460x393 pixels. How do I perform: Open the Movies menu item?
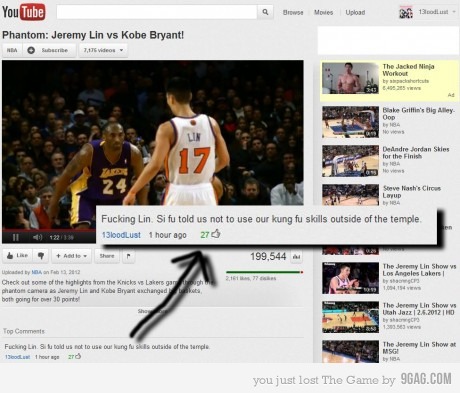[323, 12]
